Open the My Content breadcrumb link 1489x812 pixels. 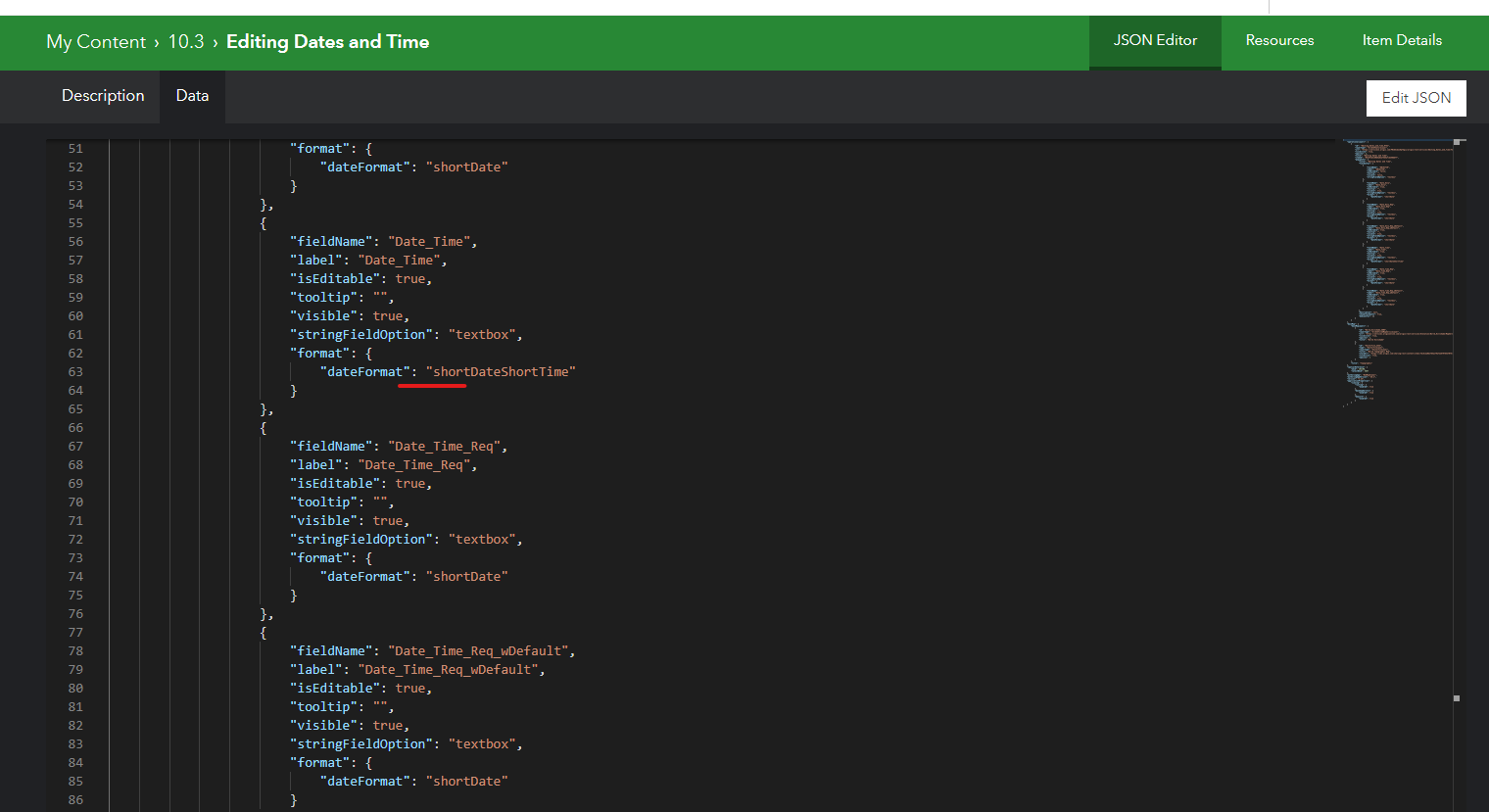point(96,42)
